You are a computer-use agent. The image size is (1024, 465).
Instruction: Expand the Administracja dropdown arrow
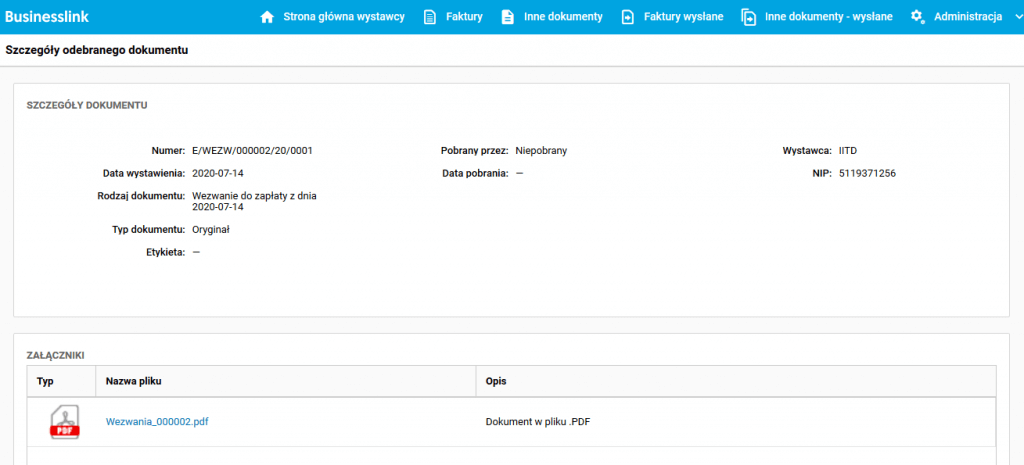pyautogui.click(x=1017, y=17)
